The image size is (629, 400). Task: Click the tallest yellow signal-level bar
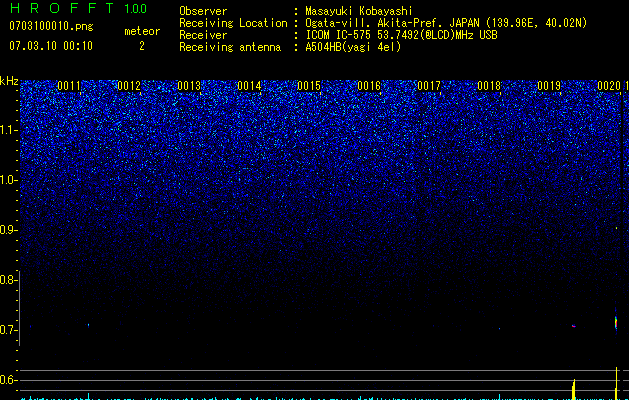point(616,383)
